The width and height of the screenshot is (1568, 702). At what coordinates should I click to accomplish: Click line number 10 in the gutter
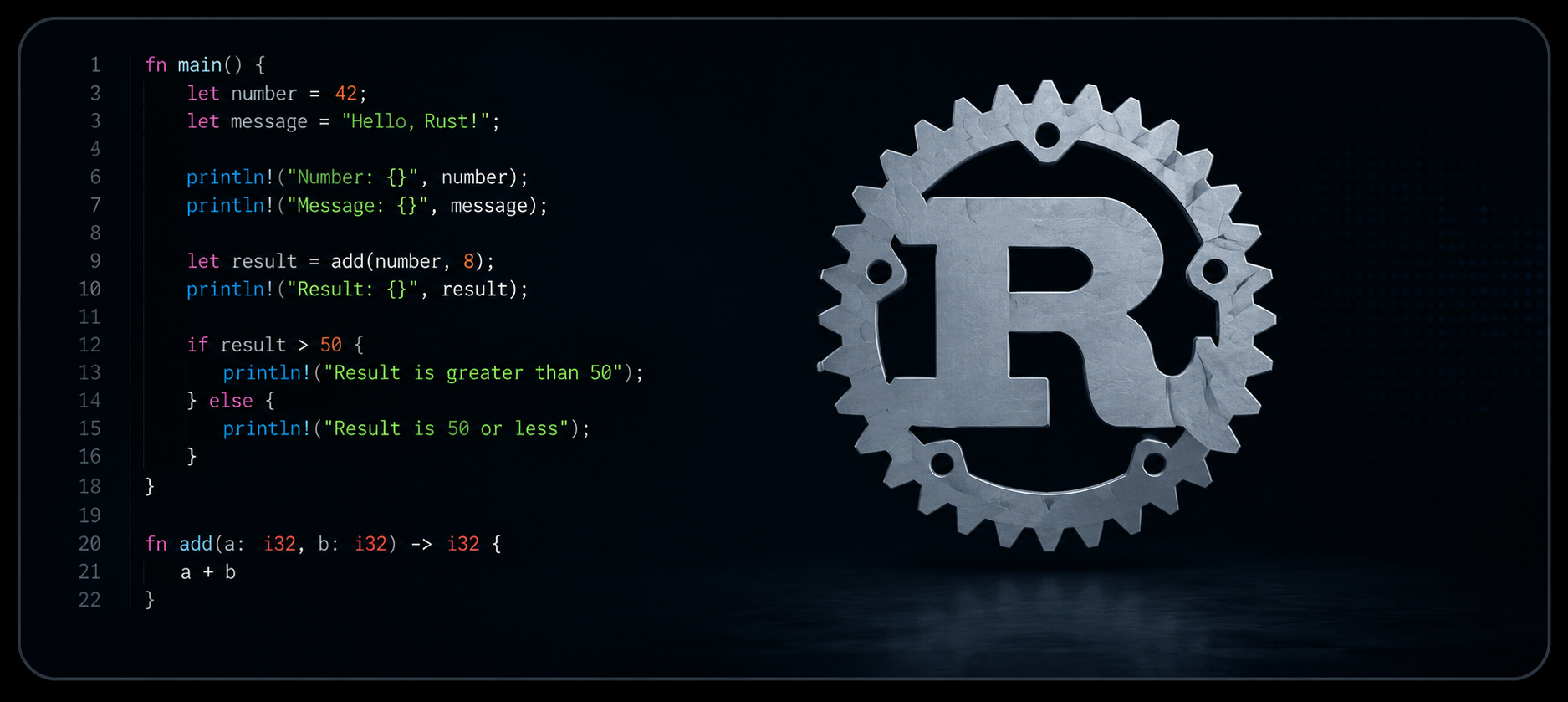click(x=89, y=290)
